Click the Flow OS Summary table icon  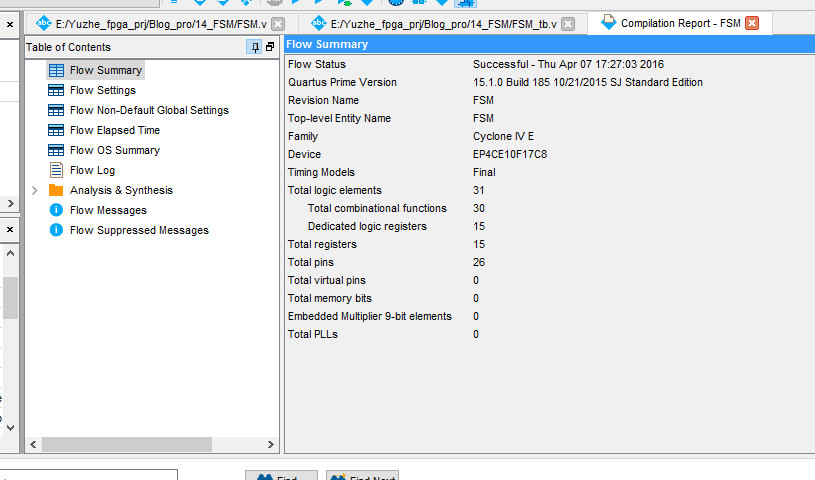click(56, 150)
